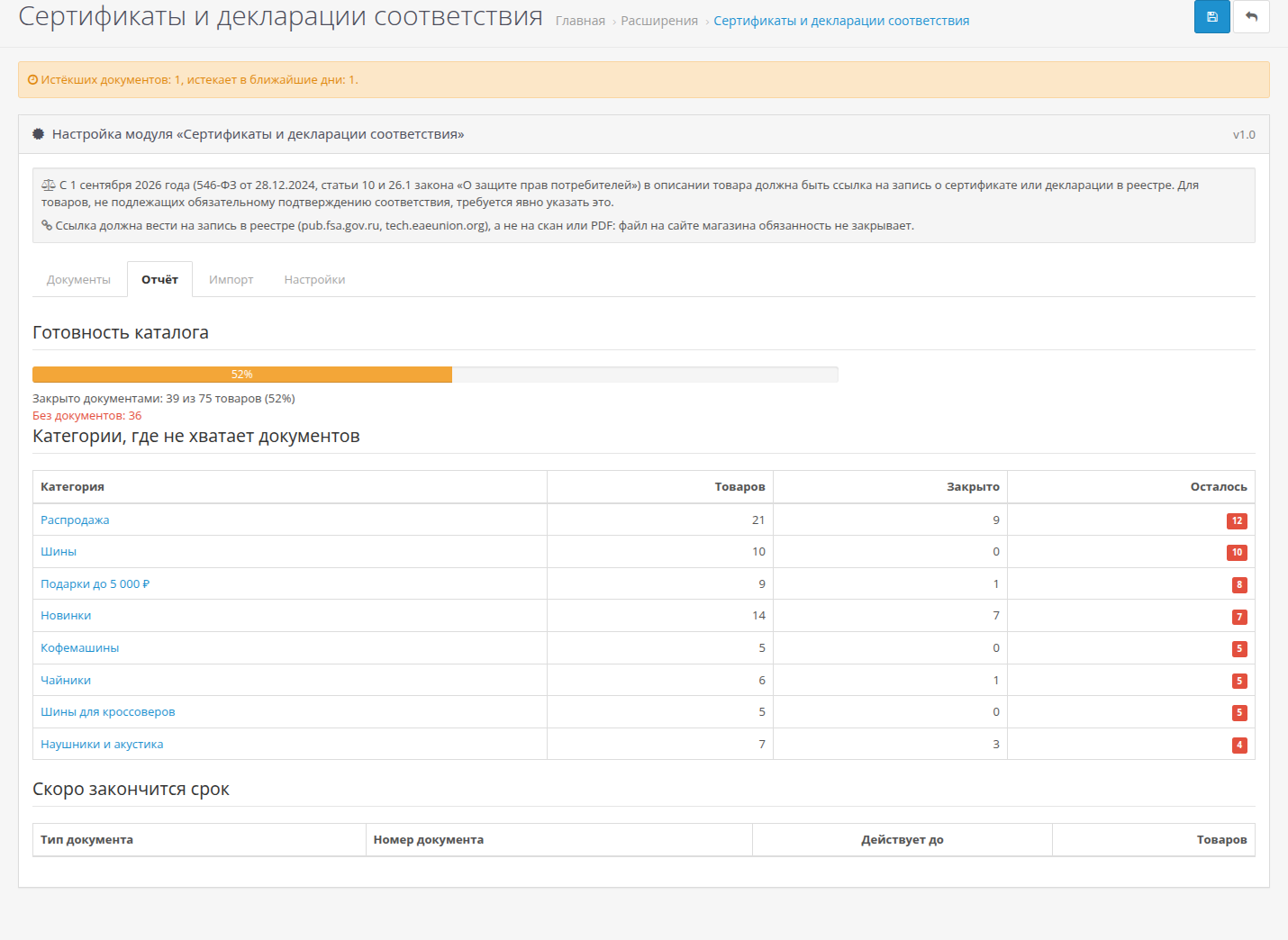
Task: Click the v1.0 version label
Action: click(1244, 135)
